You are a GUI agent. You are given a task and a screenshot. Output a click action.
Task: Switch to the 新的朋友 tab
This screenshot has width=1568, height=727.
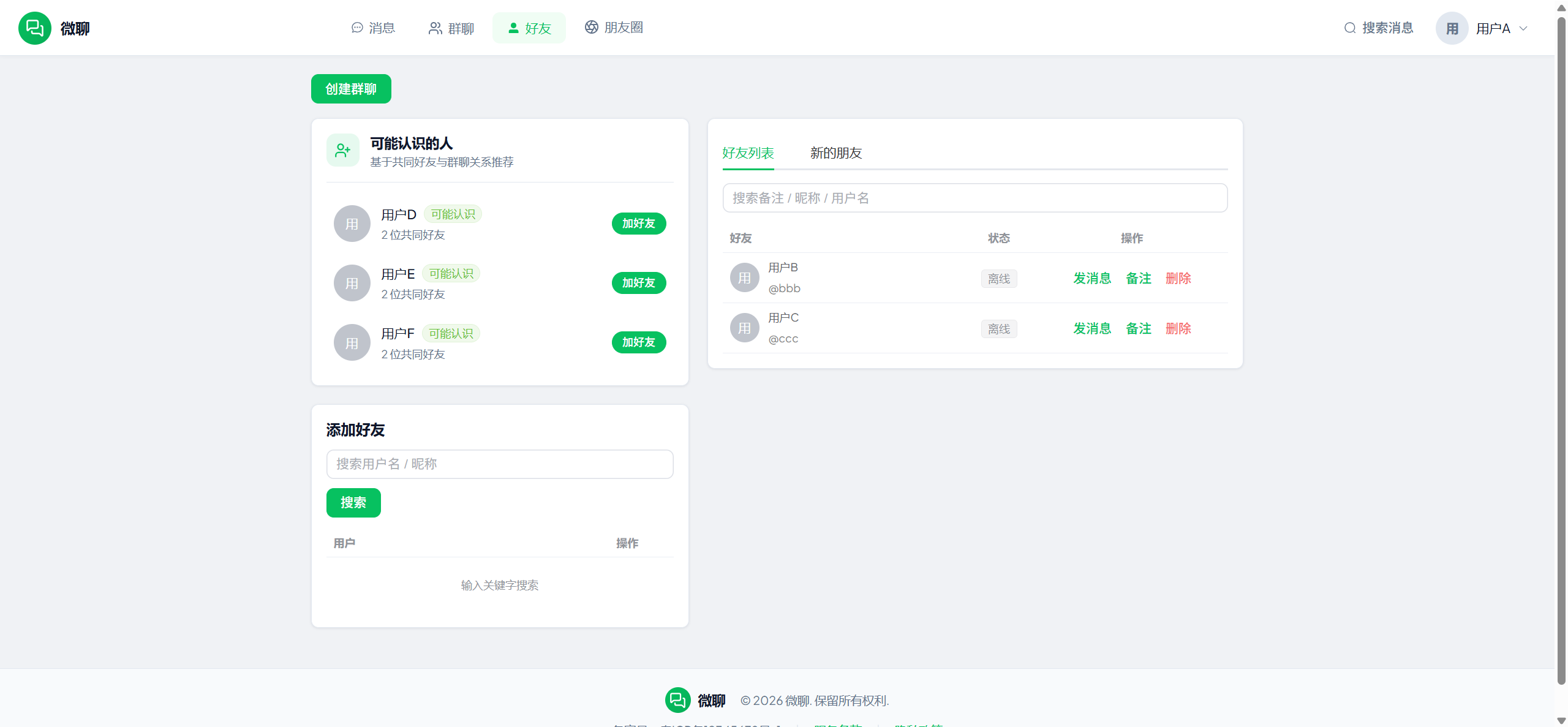pos(836,153)
